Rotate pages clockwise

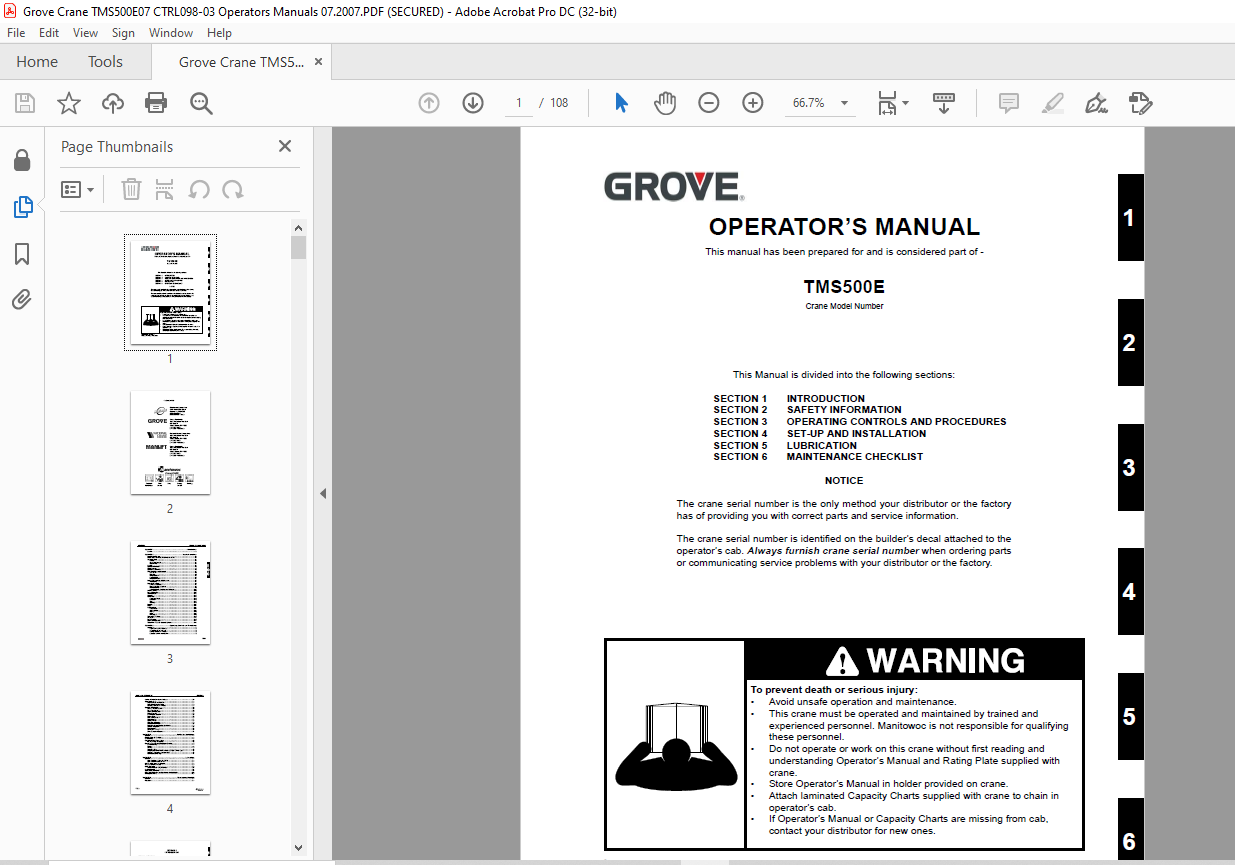[233, 189]
